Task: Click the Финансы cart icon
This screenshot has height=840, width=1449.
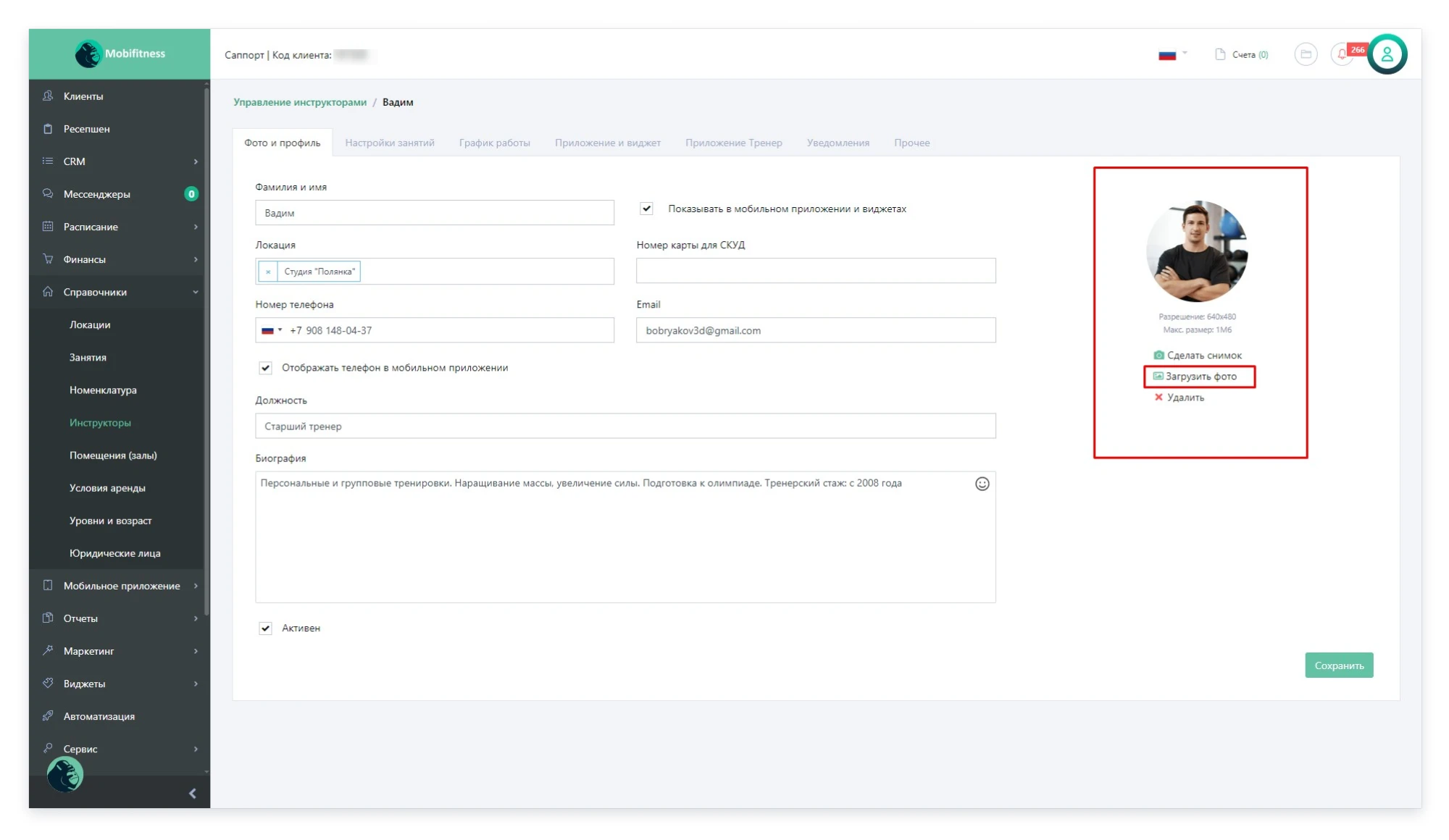Action: (x=48, y=259)
